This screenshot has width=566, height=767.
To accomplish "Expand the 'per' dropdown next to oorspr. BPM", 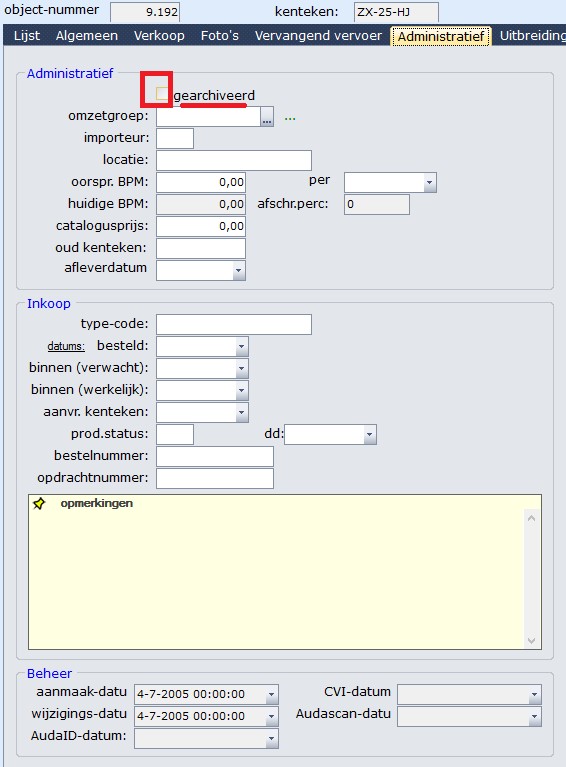I will tap(430, 182).
